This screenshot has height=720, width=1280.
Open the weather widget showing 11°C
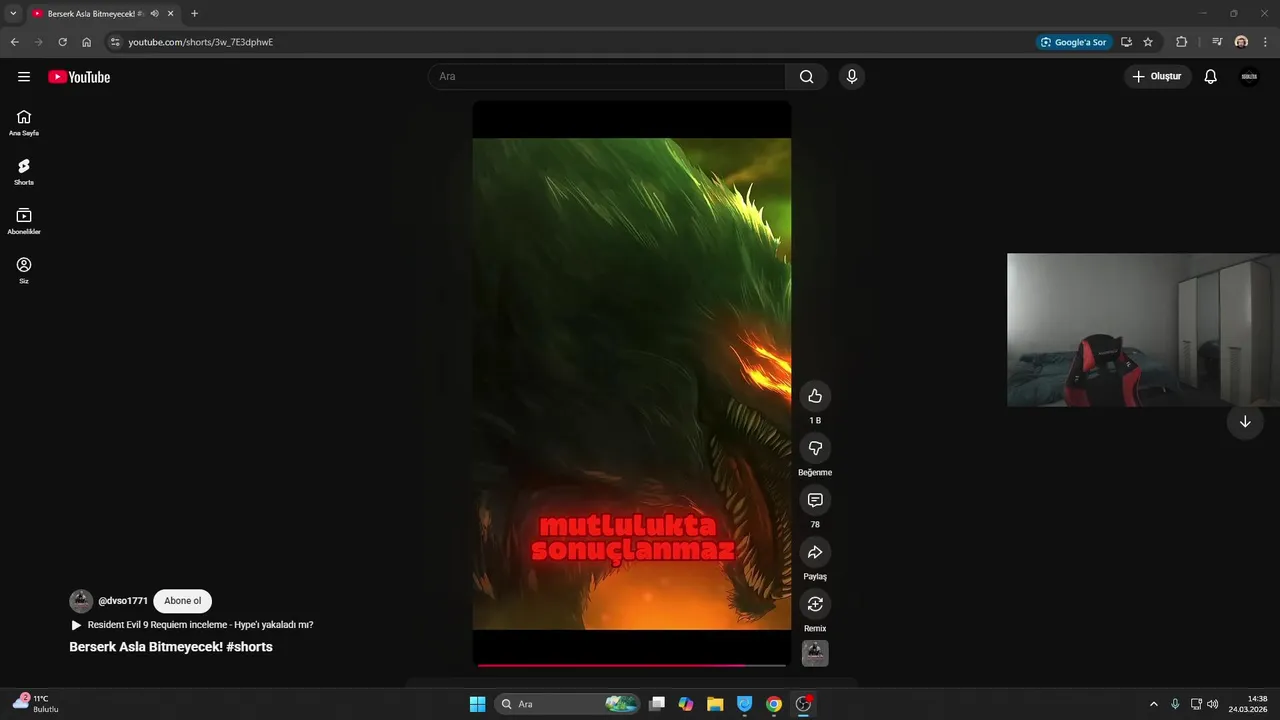(x=36, y=704)
